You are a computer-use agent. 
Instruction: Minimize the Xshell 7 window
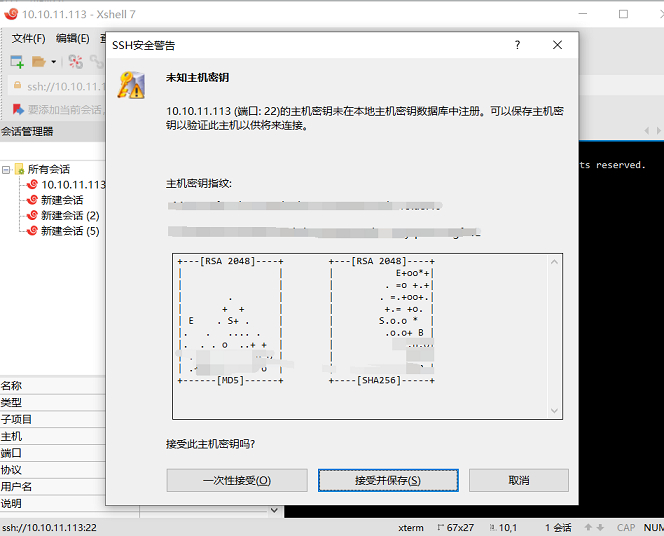[583, 14]
